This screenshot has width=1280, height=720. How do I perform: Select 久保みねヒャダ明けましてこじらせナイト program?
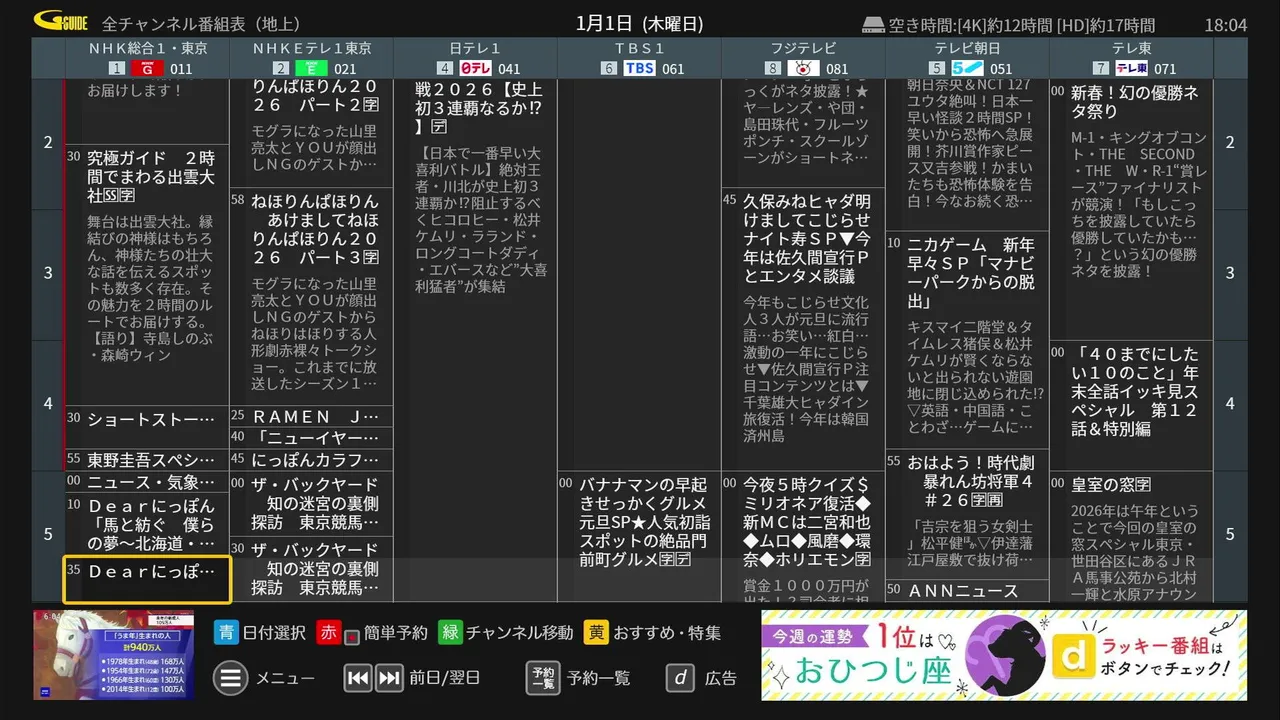click(803, 329)
